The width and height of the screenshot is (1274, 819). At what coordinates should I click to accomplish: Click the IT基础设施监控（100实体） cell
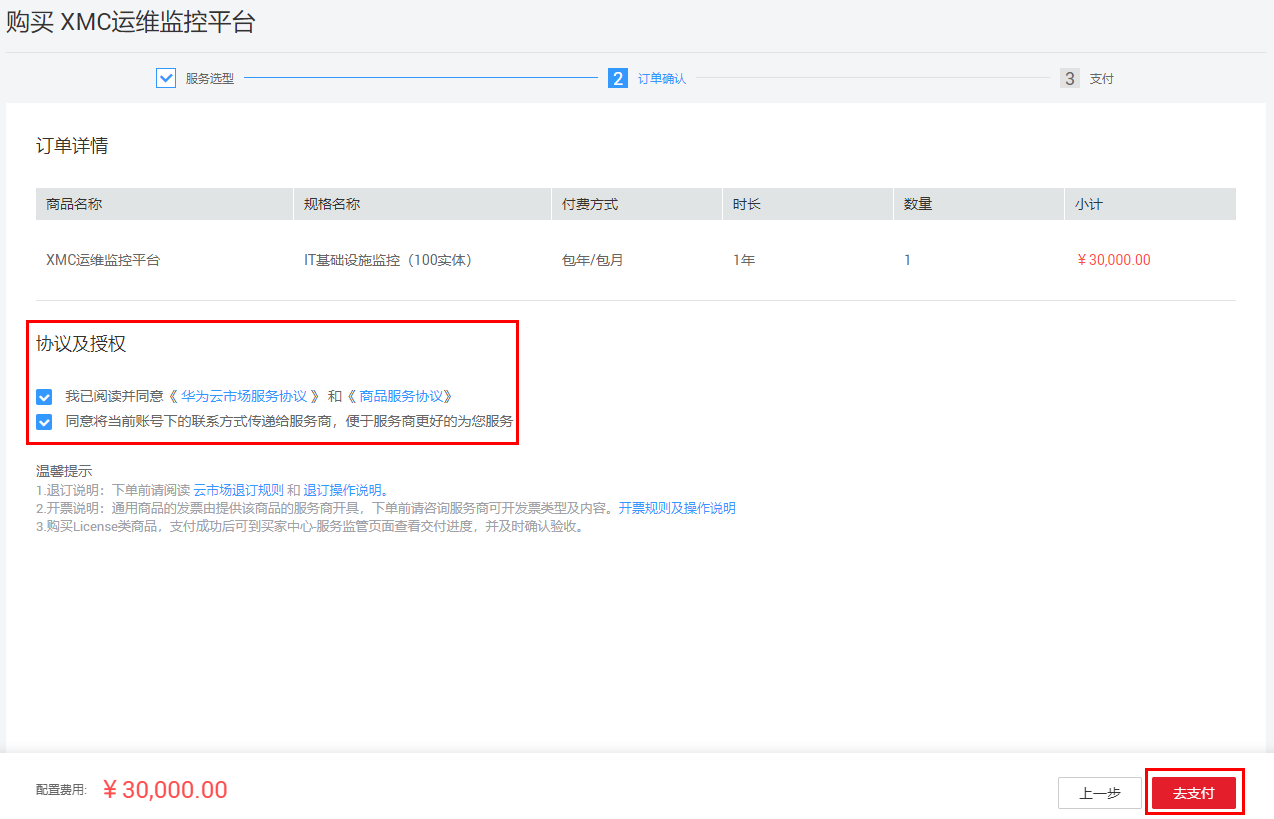[388, 260]
